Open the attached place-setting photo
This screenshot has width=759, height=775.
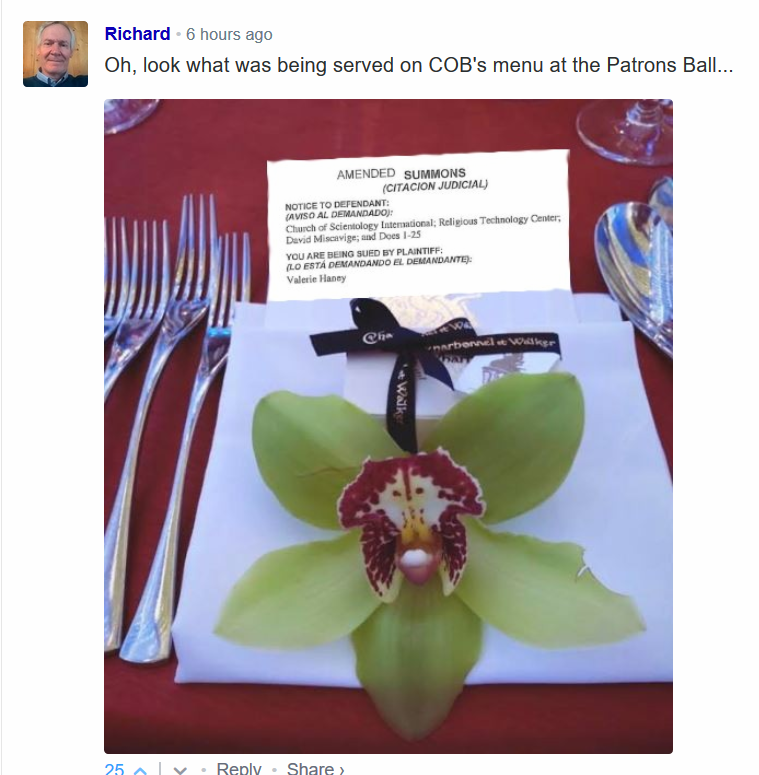388,426
